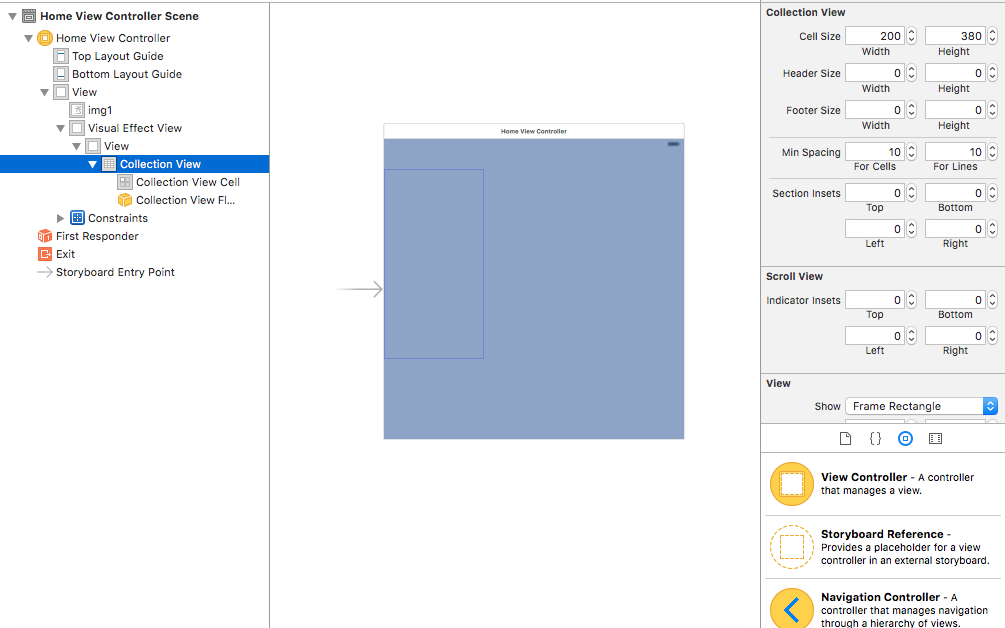The width and height of the screenshot is (1005, 628).
Task: Click the Navigation Controller library icon
Action: coord(791,608)
